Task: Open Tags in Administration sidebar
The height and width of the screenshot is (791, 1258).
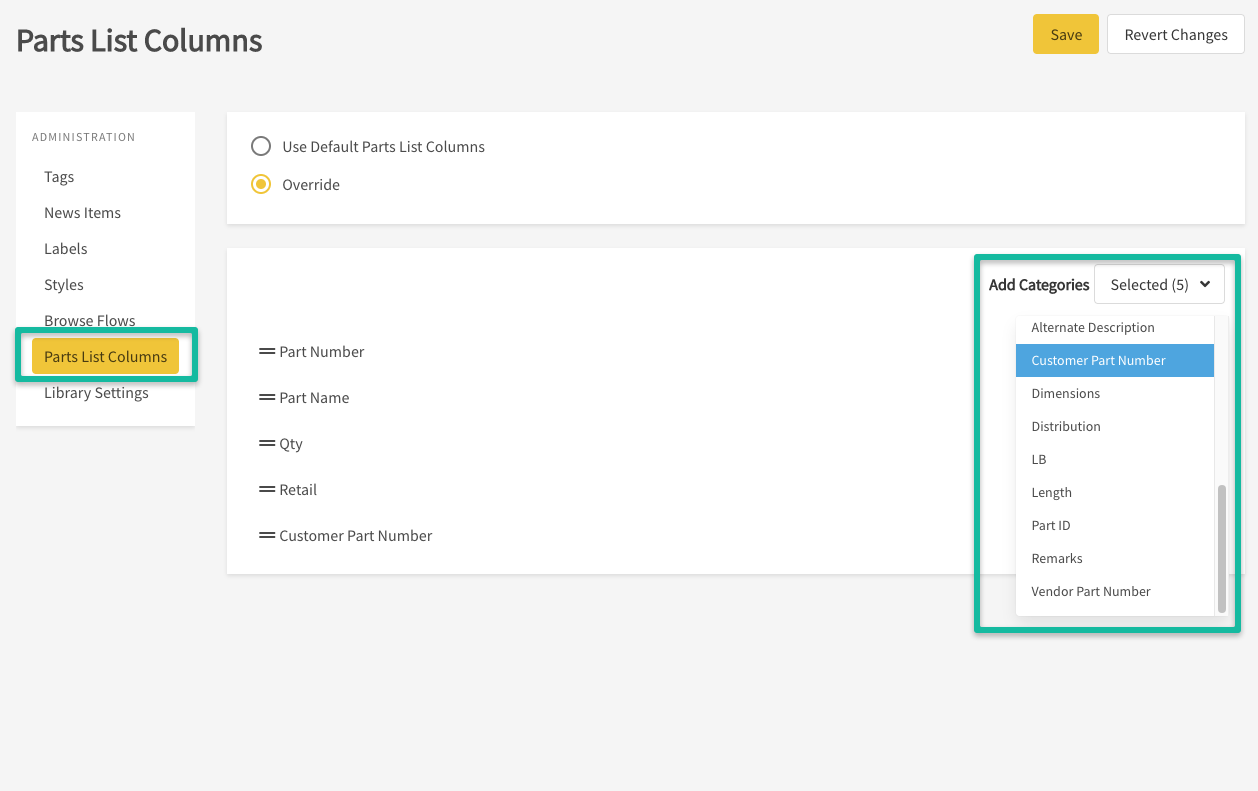Action: point(59,176)
